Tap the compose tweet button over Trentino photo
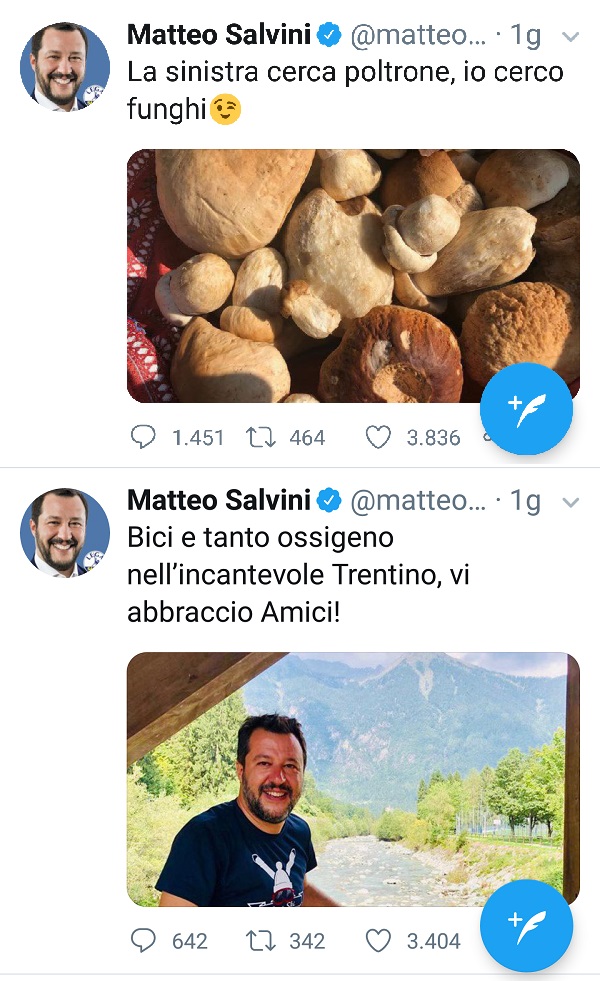 [x=526, y=925]
